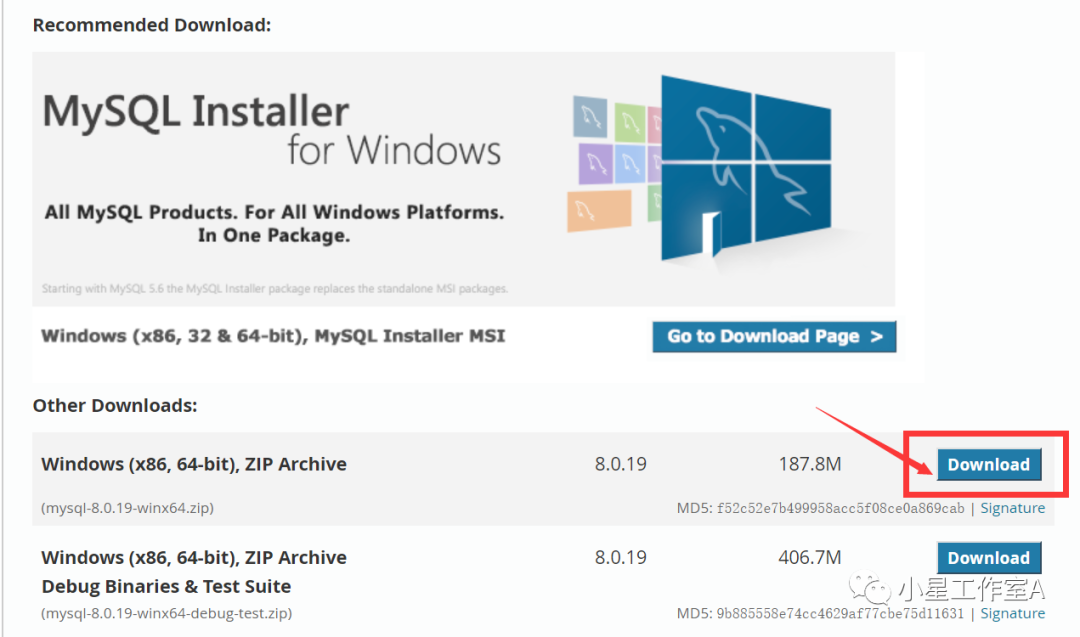Click Go to Download Page button
The height and width of the screenshot is (637, 1080).
(x=774, y=336)
